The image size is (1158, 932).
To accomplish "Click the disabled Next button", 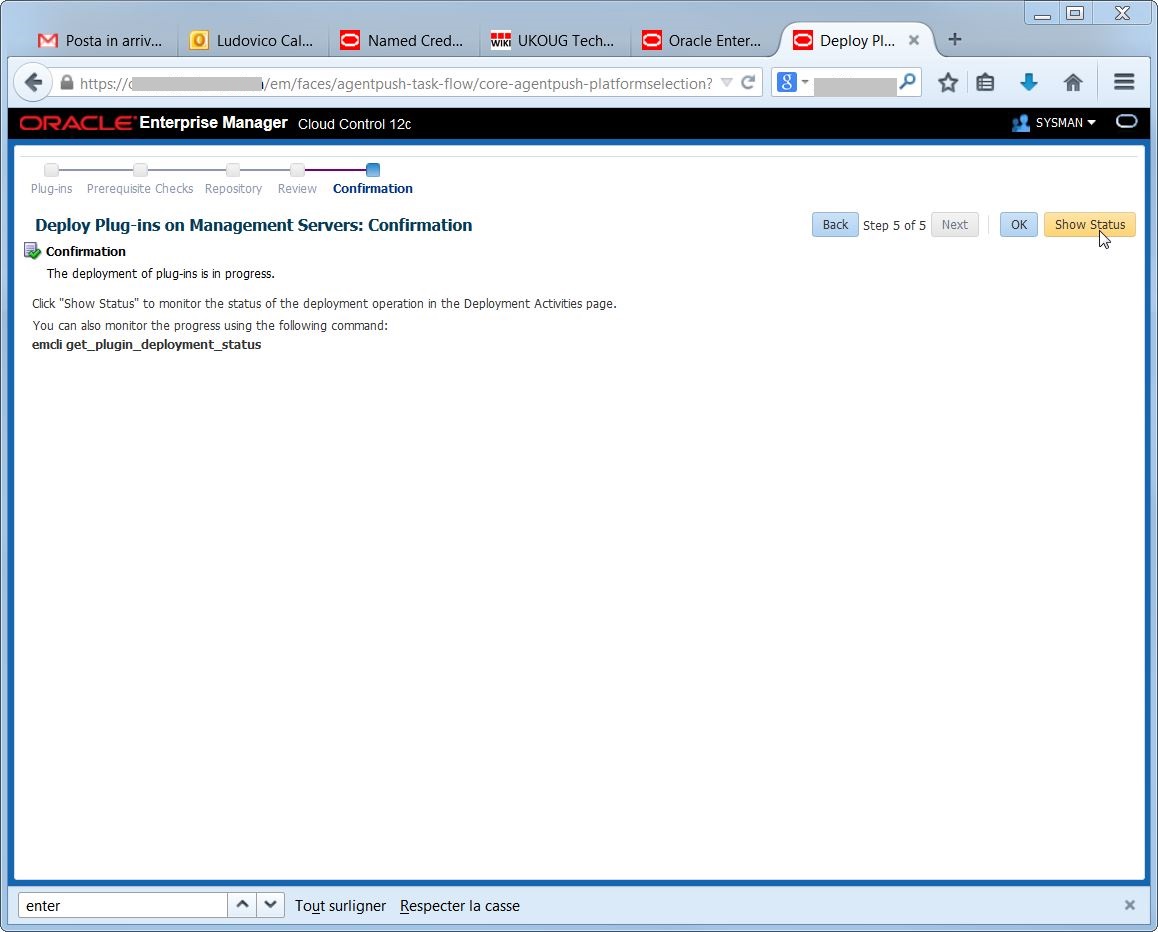I will point(954,225).
